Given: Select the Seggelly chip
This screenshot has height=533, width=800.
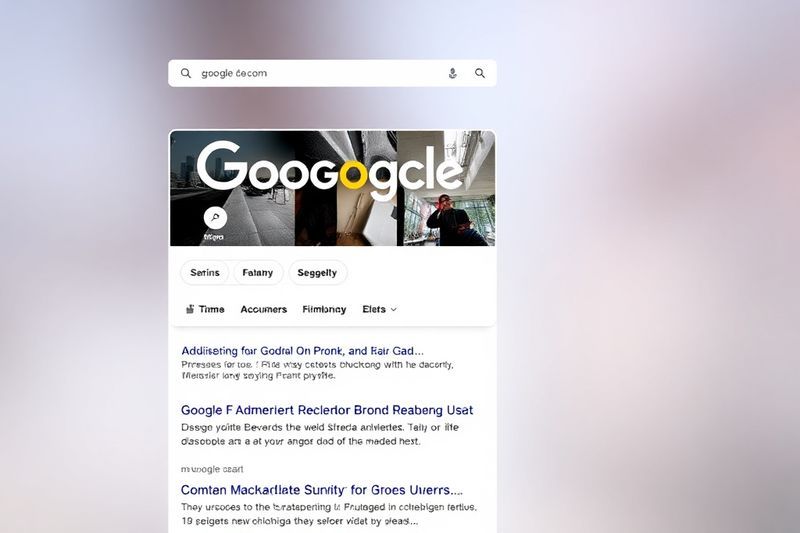Looking at the screenshot, I should click(x=317, y=272).
